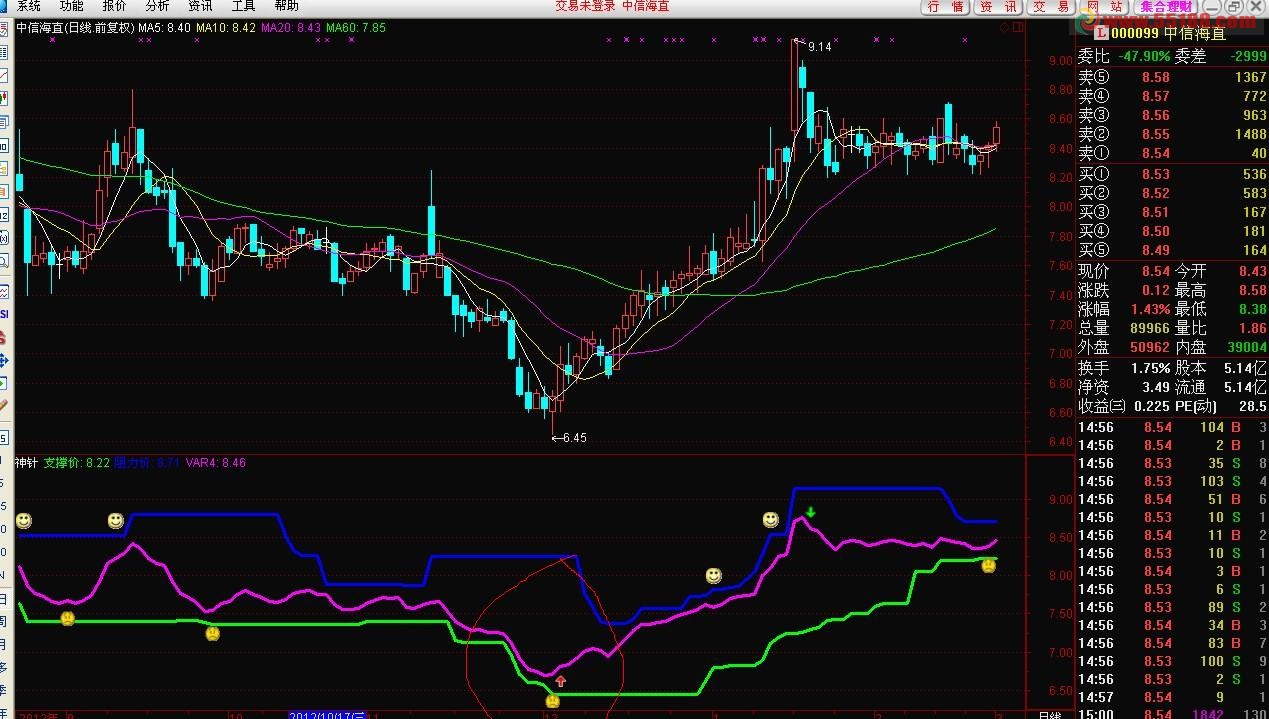Click the sad face marker at green line's left end
The height and width of the screenshot is (719, 1269).
(67, 619)
